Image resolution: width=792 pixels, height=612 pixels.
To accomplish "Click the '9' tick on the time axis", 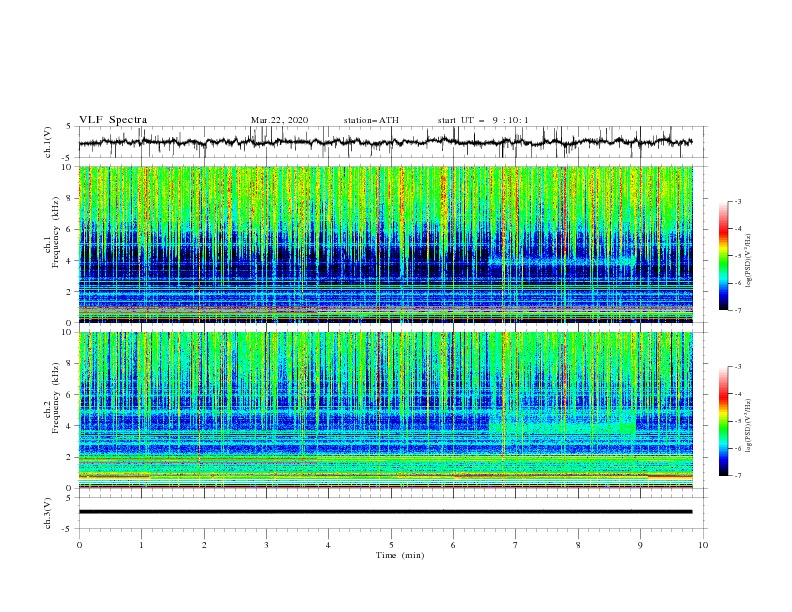I will pos(640,545).
